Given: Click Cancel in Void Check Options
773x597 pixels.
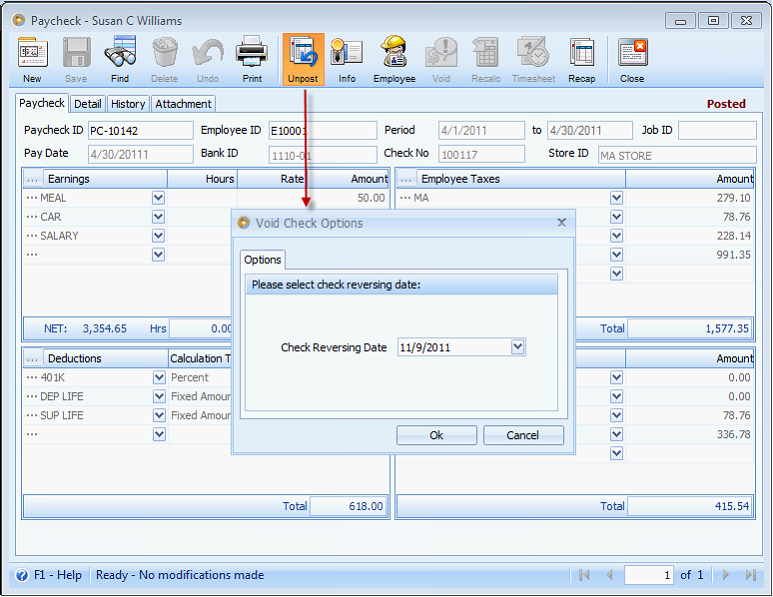Looking at the screenshot, I should (x=523, y=435).
